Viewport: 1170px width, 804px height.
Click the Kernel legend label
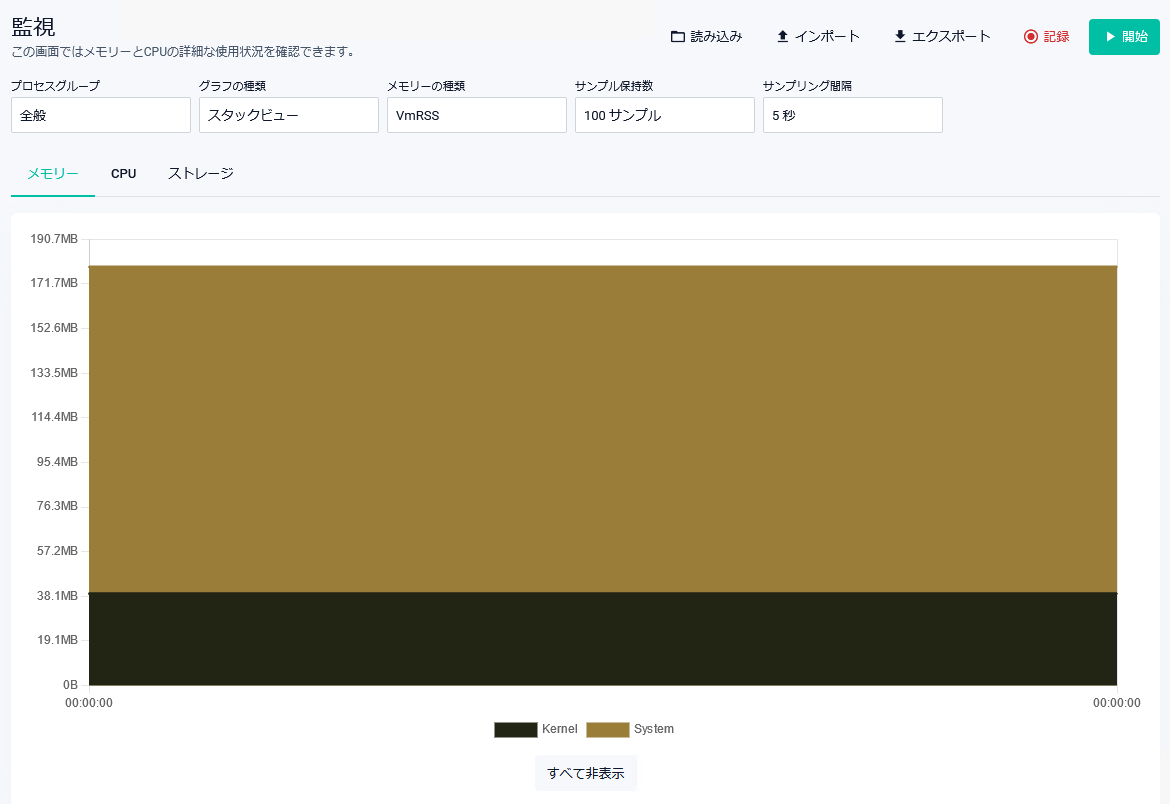[x=560, y=729]
